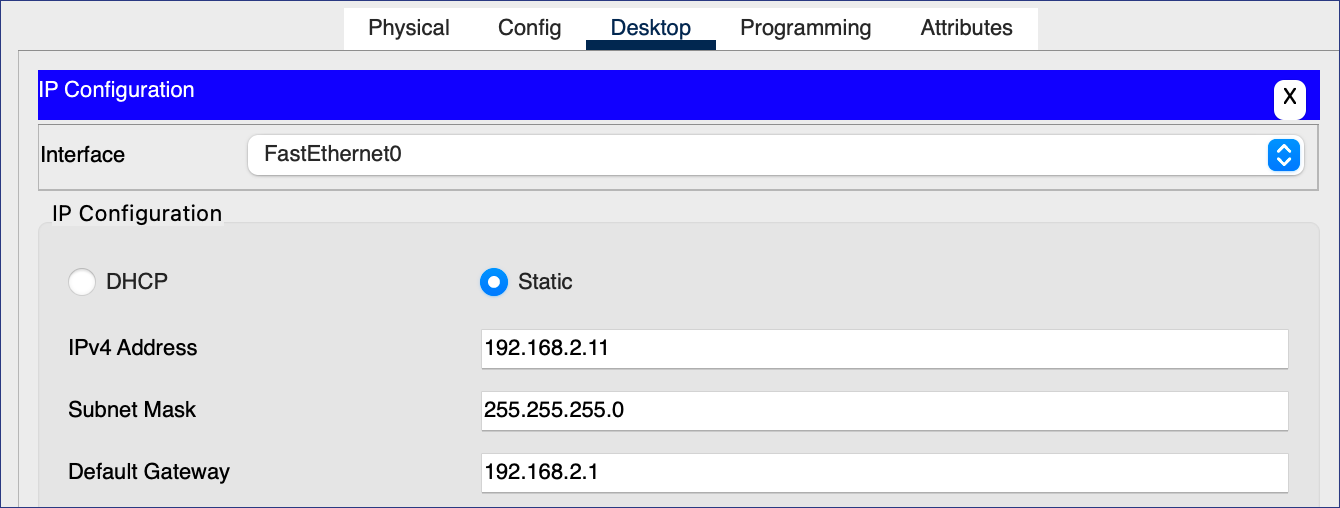This screenshot has width=1340, height=508.
Task: Select the Static radio button
Action: 494,282
